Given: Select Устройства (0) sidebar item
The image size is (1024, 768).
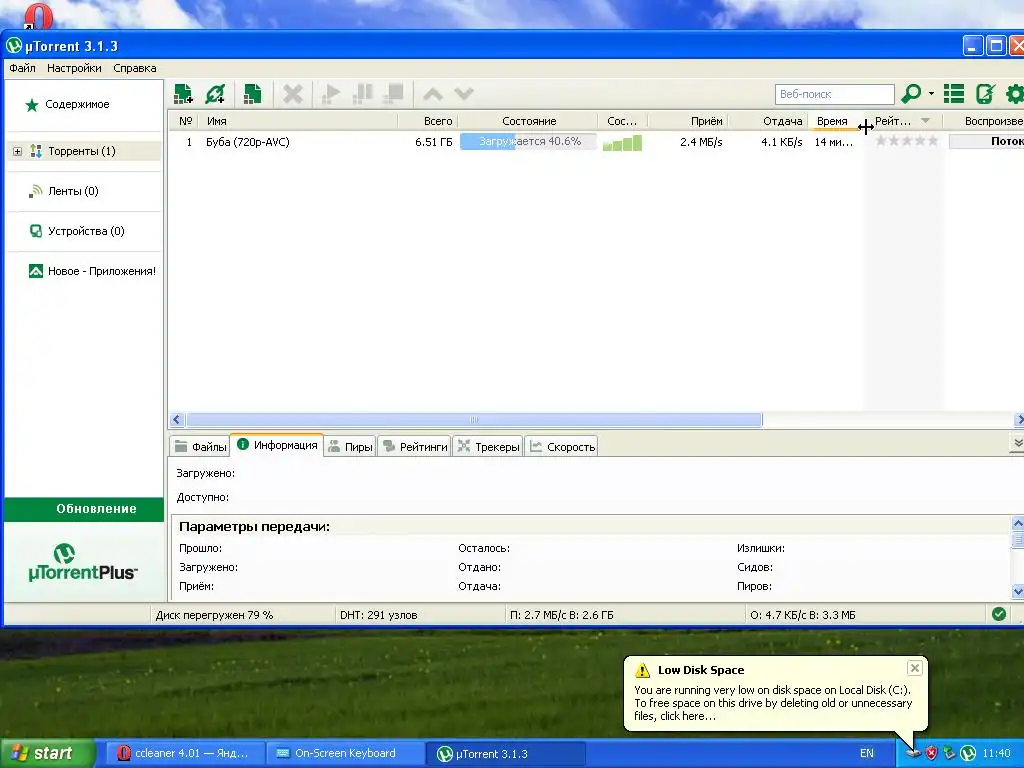Looking at the screenshot, I should [84, 231].
